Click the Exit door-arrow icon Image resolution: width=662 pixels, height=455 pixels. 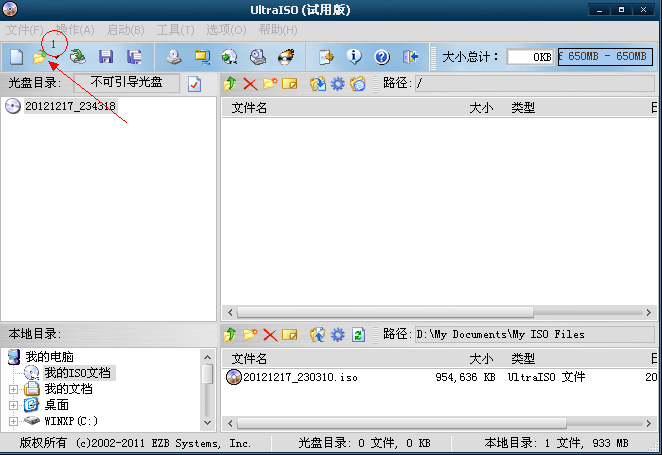pyautogui.click(x=410, y=57)
